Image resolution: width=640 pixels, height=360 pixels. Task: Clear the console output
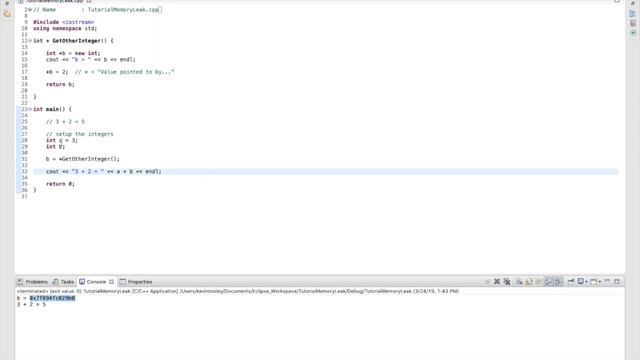click(519, 282)
